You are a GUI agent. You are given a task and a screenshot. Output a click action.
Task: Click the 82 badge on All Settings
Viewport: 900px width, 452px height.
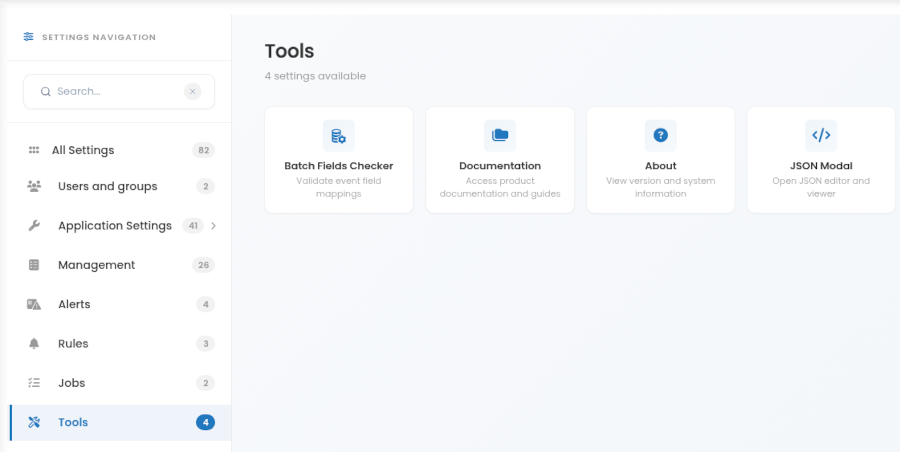coord(203,150)
